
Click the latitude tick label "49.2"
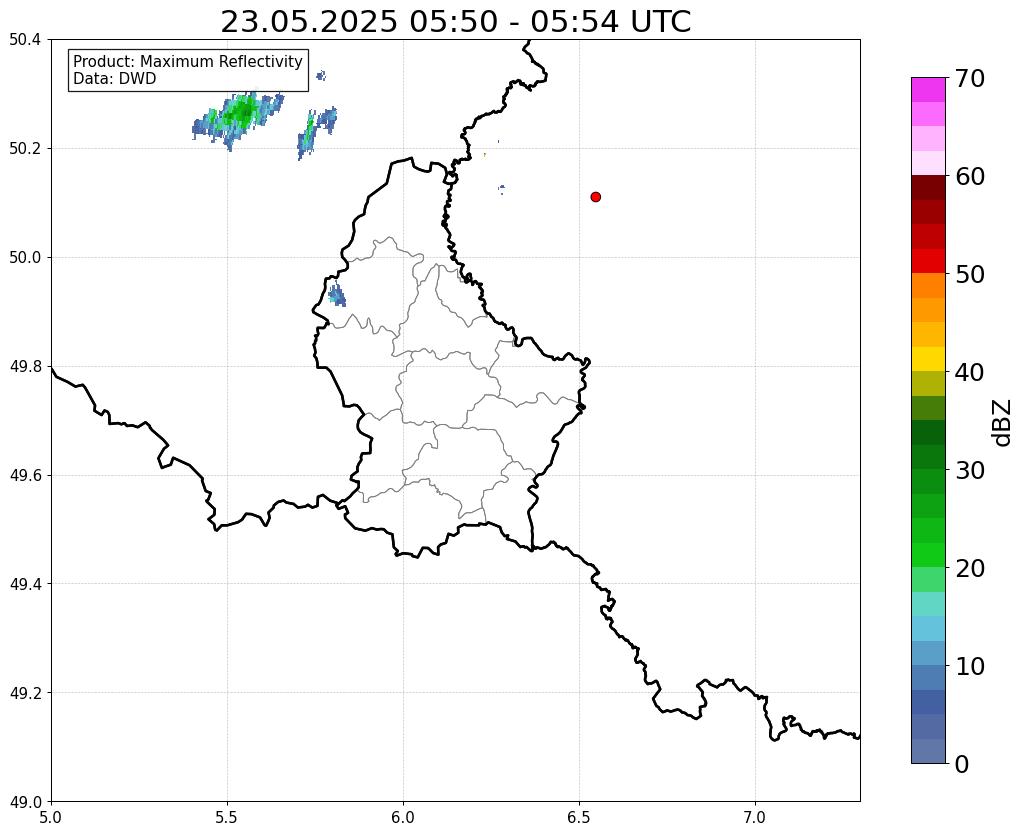click(25, 693)
